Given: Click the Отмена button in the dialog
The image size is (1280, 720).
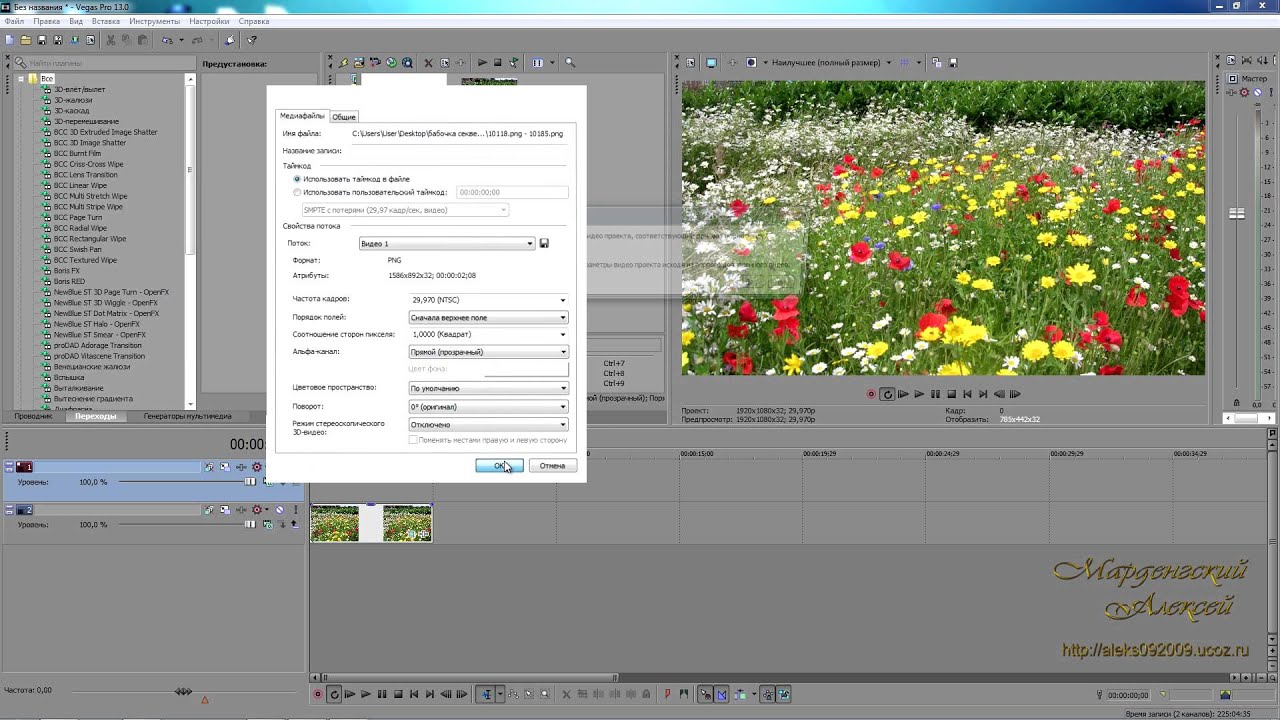Looking at the screenshot, I should pos(552,466).
